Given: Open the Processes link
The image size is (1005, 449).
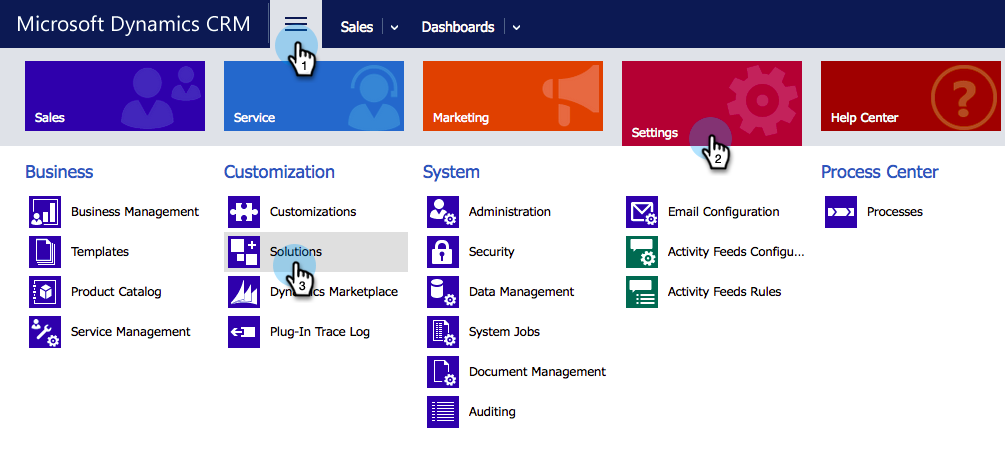Looking at the screenshot, I should click(895, 212).
